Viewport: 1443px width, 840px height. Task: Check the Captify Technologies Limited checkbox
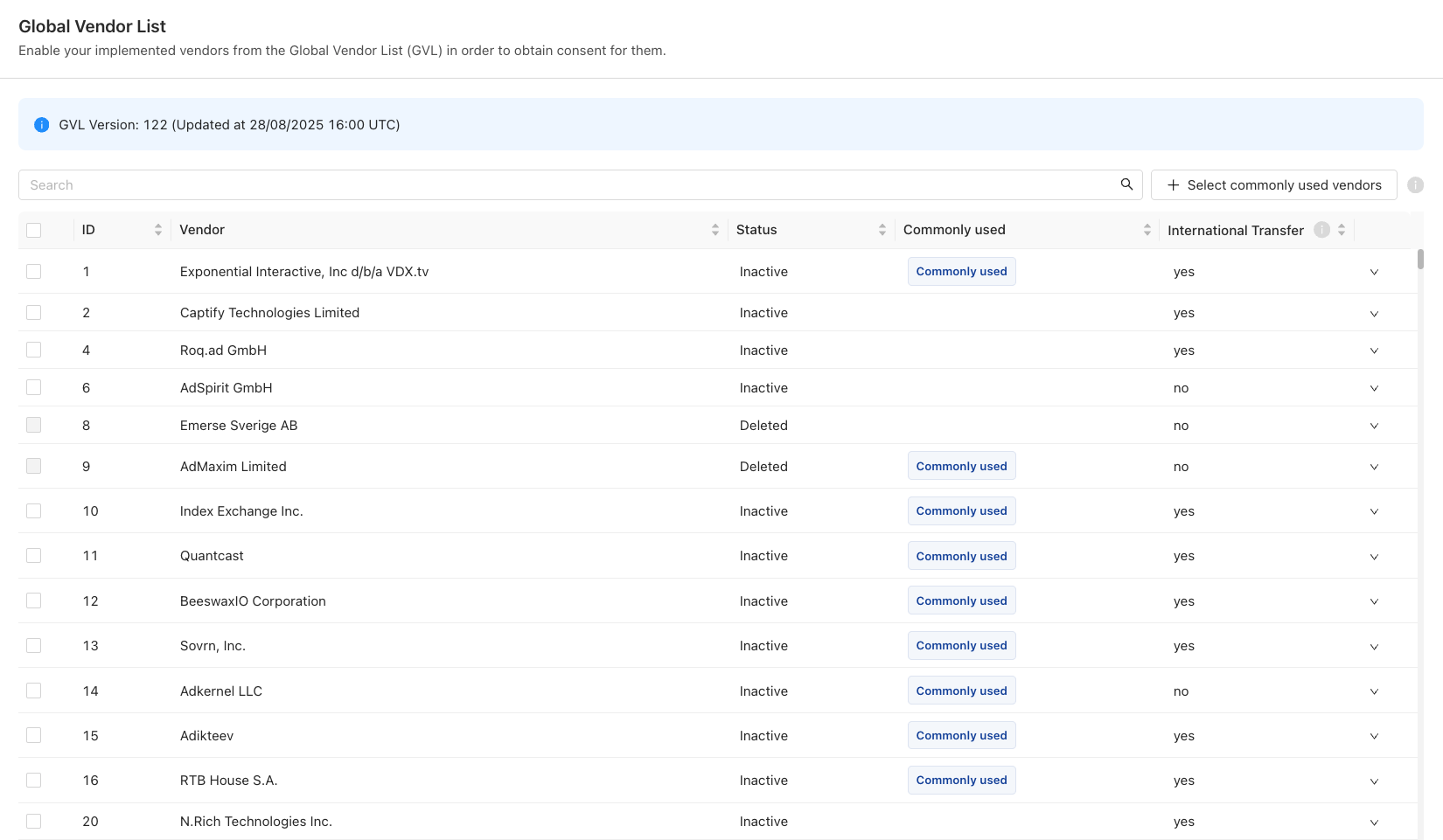34,313
